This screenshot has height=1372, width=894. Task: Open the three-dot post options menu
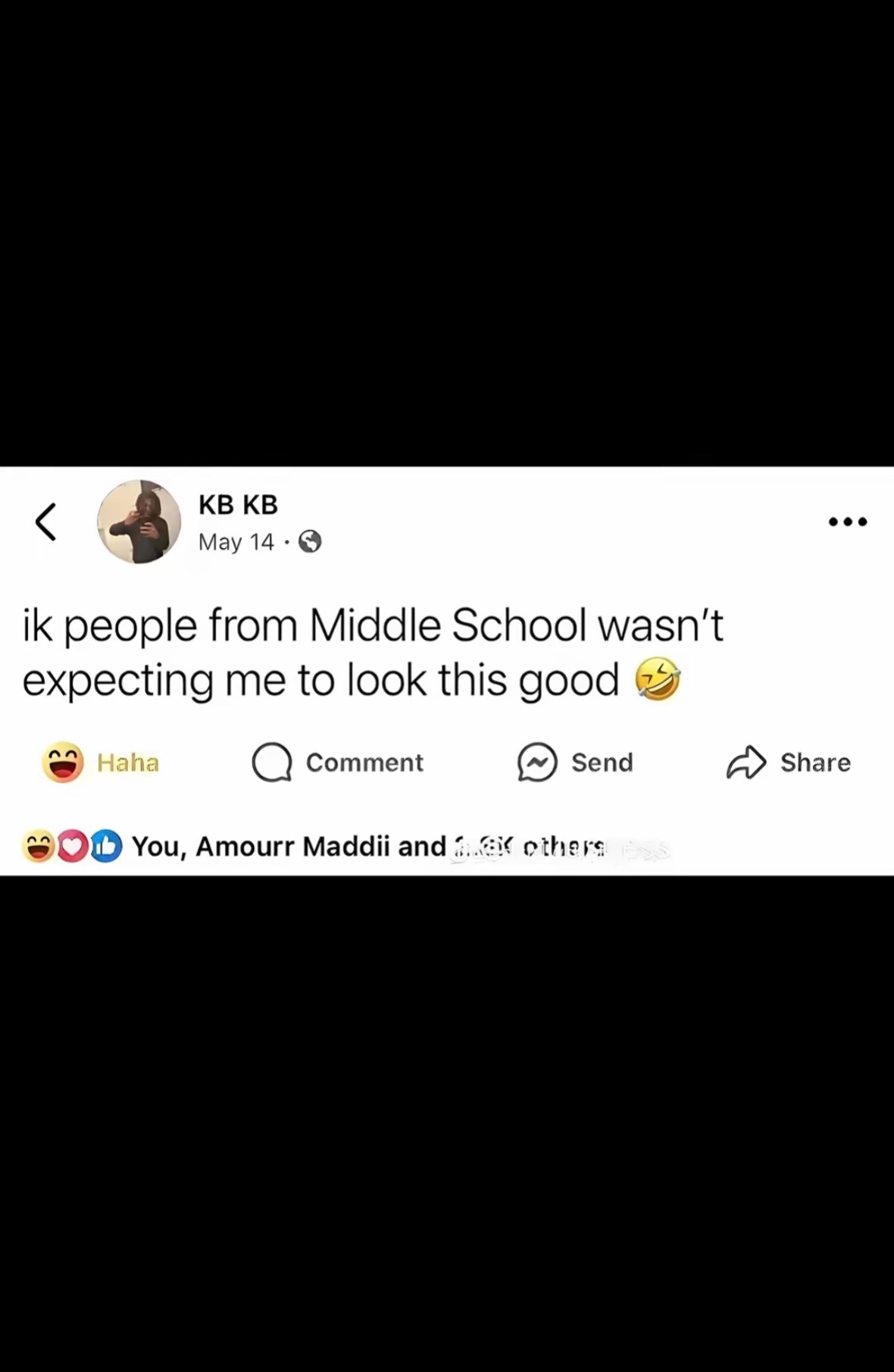click(848, 522)
